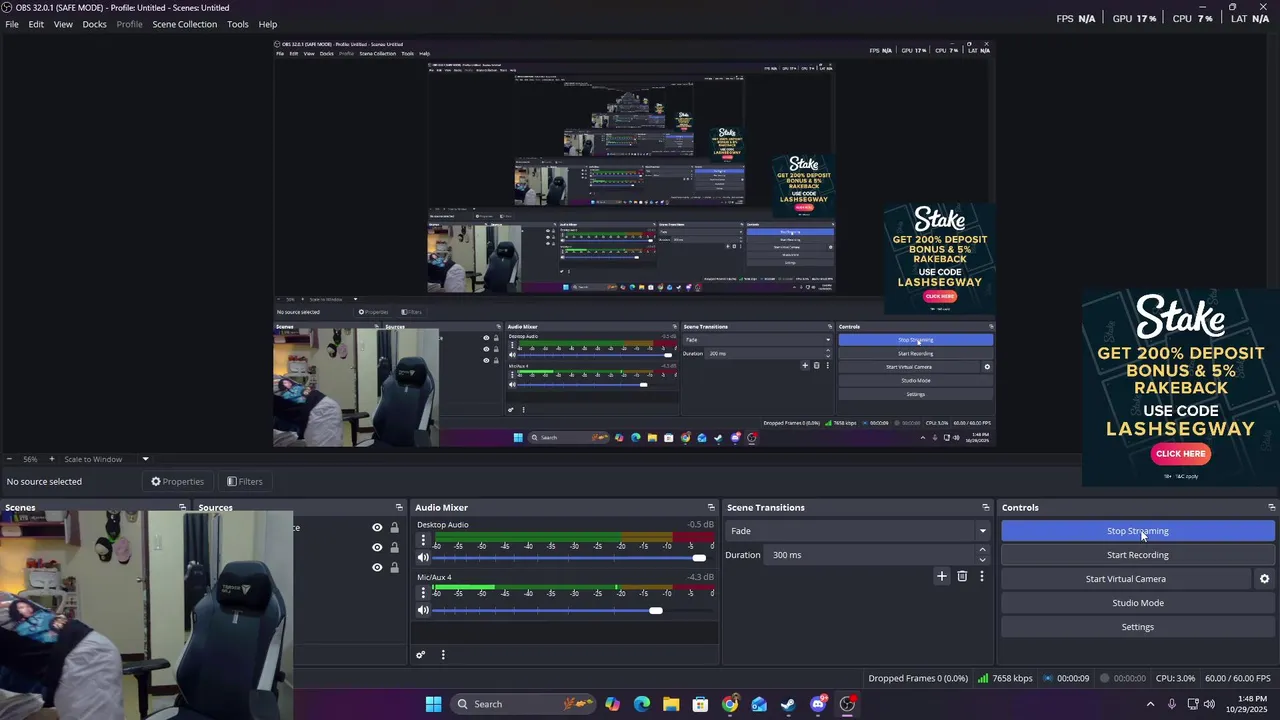Screen dimensions: 1280x720
Task: Click the streaming timer 00:00:09 status
Action: point(1066,678)
